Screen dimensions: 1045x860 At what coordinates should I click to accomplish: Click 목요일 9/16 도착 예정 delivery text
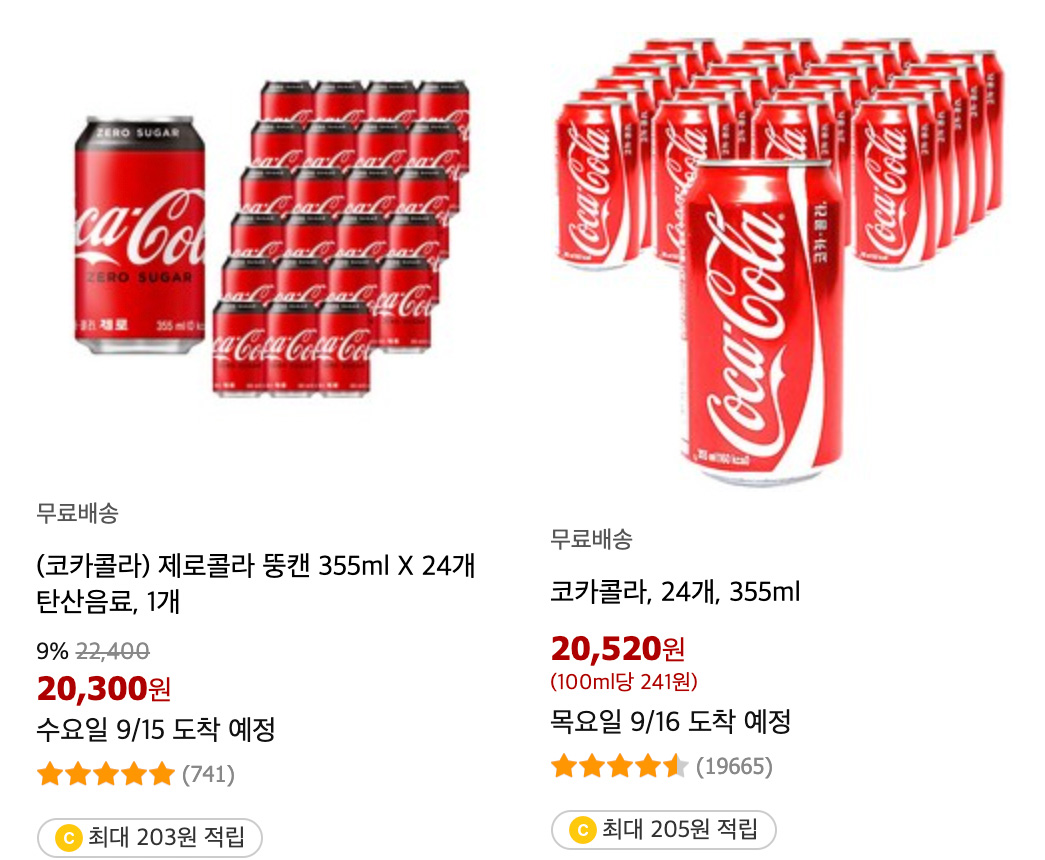671,720
